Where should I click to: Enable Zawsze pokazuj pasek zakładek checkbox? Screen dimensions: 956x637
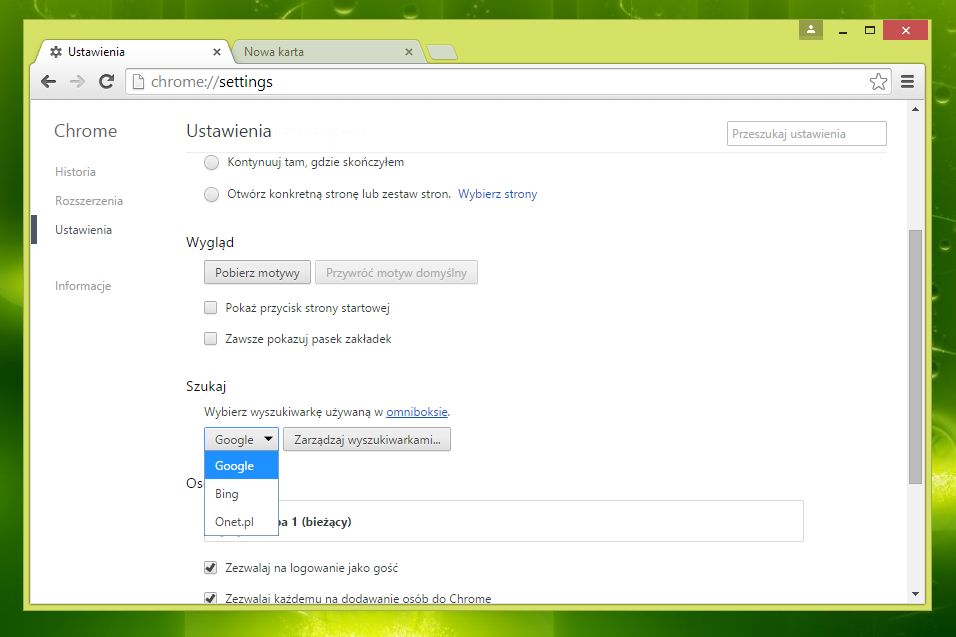tap(210, 339)
